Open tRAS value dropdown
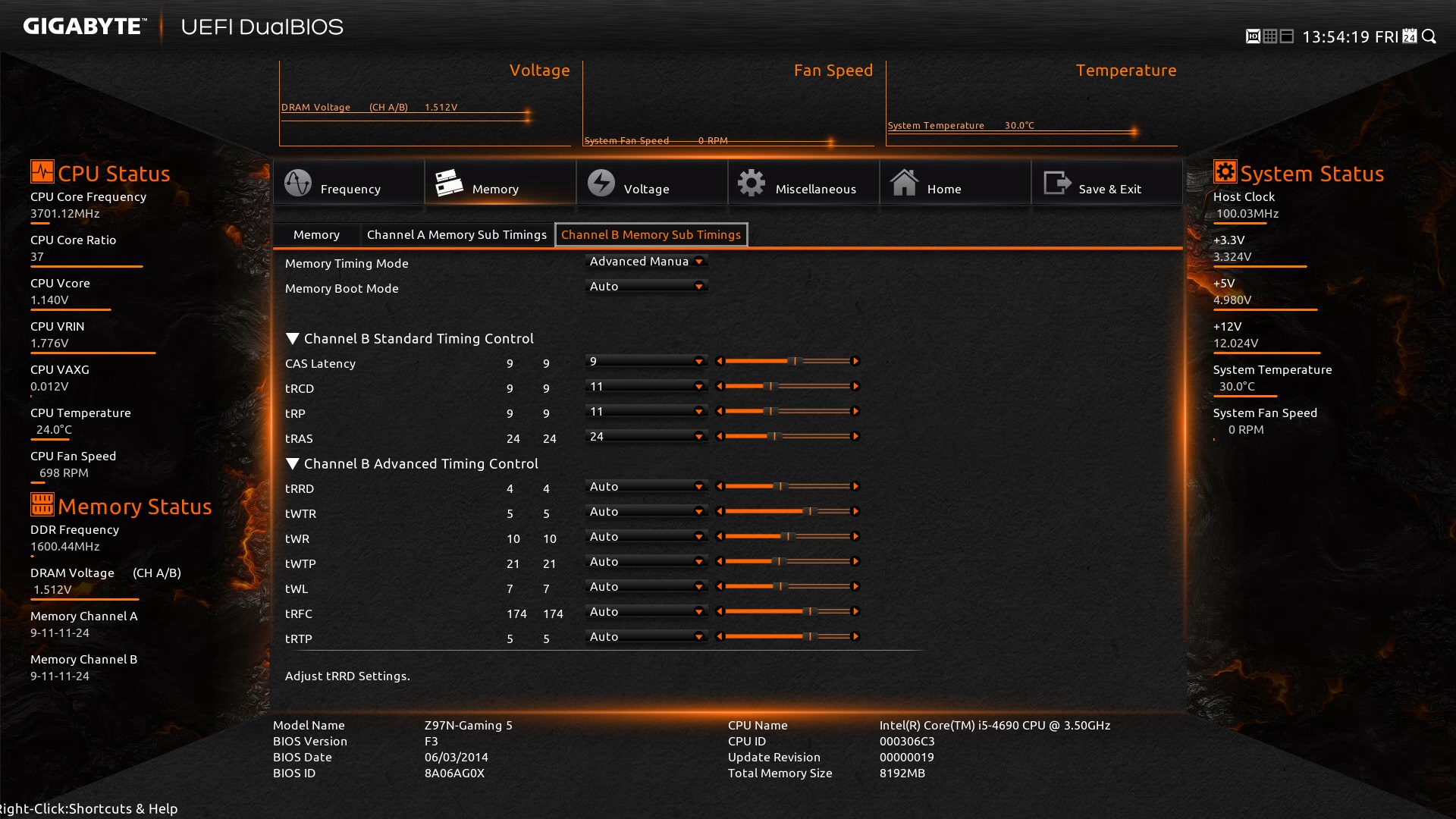Viewport: 1456px width, 819px height. 646,436
